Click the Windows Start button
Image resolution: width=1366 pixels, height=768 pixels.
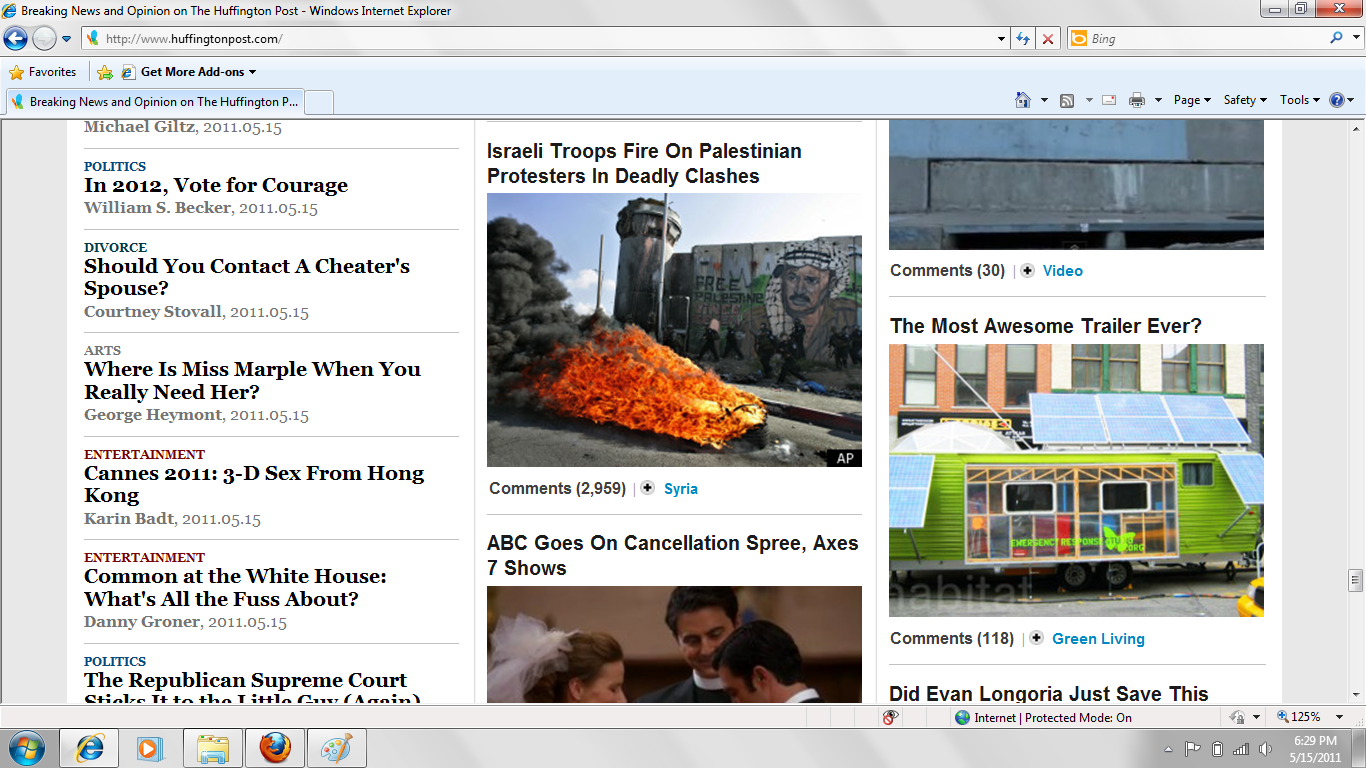[x=26, y=748]
